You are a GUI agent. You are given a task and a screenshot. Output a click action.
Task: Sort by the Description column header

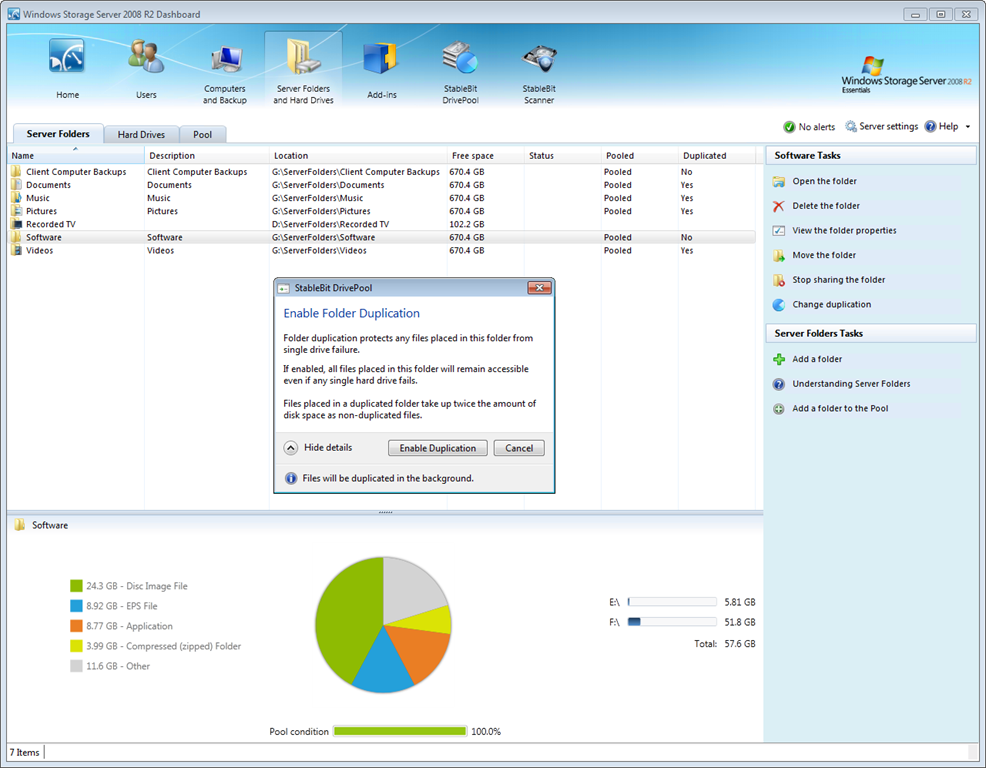[207, 155]
